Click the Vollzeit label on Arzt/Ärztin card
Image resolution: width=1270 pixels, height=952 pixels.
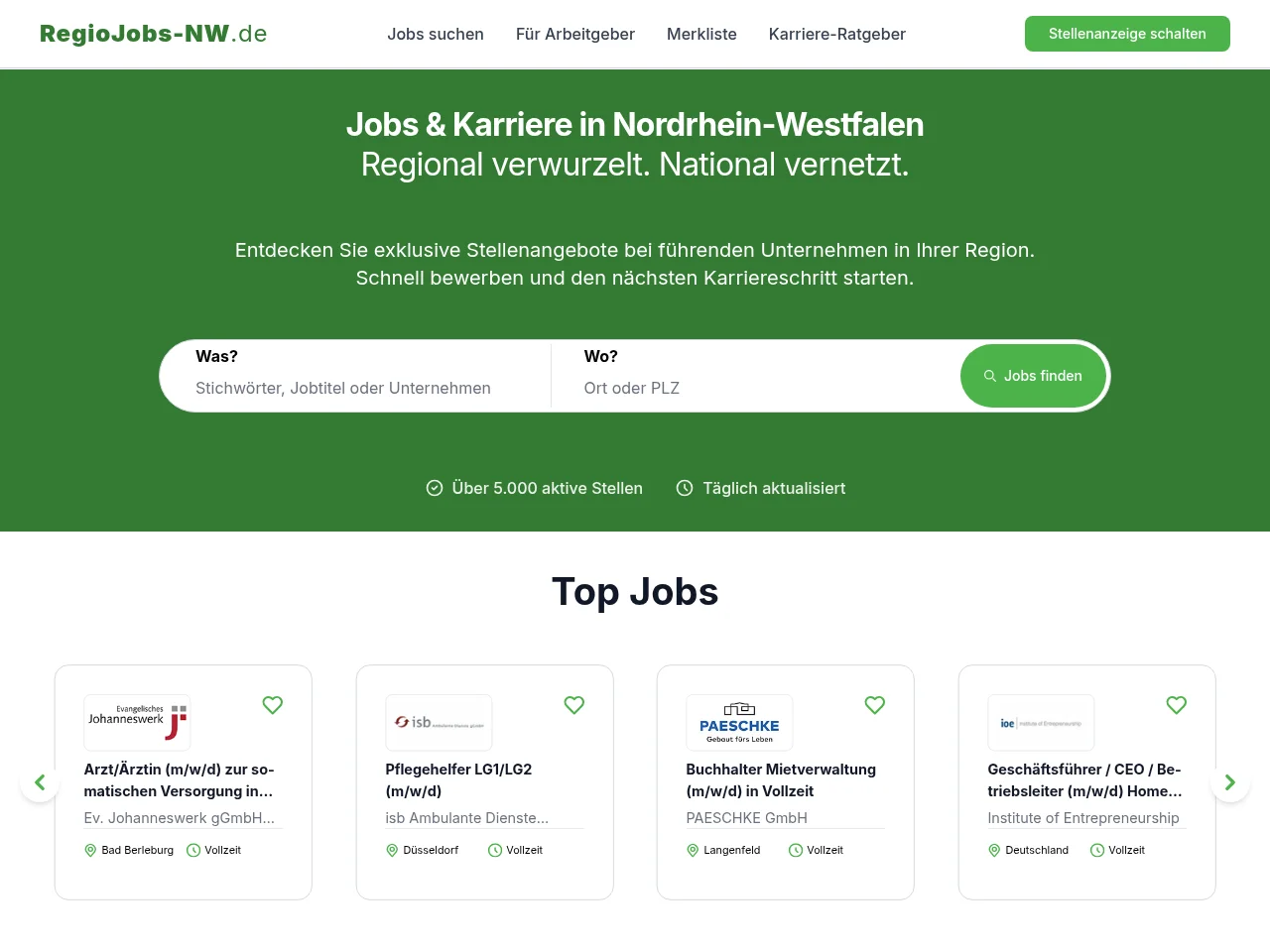pyautogui.click(x=223, y=851)
